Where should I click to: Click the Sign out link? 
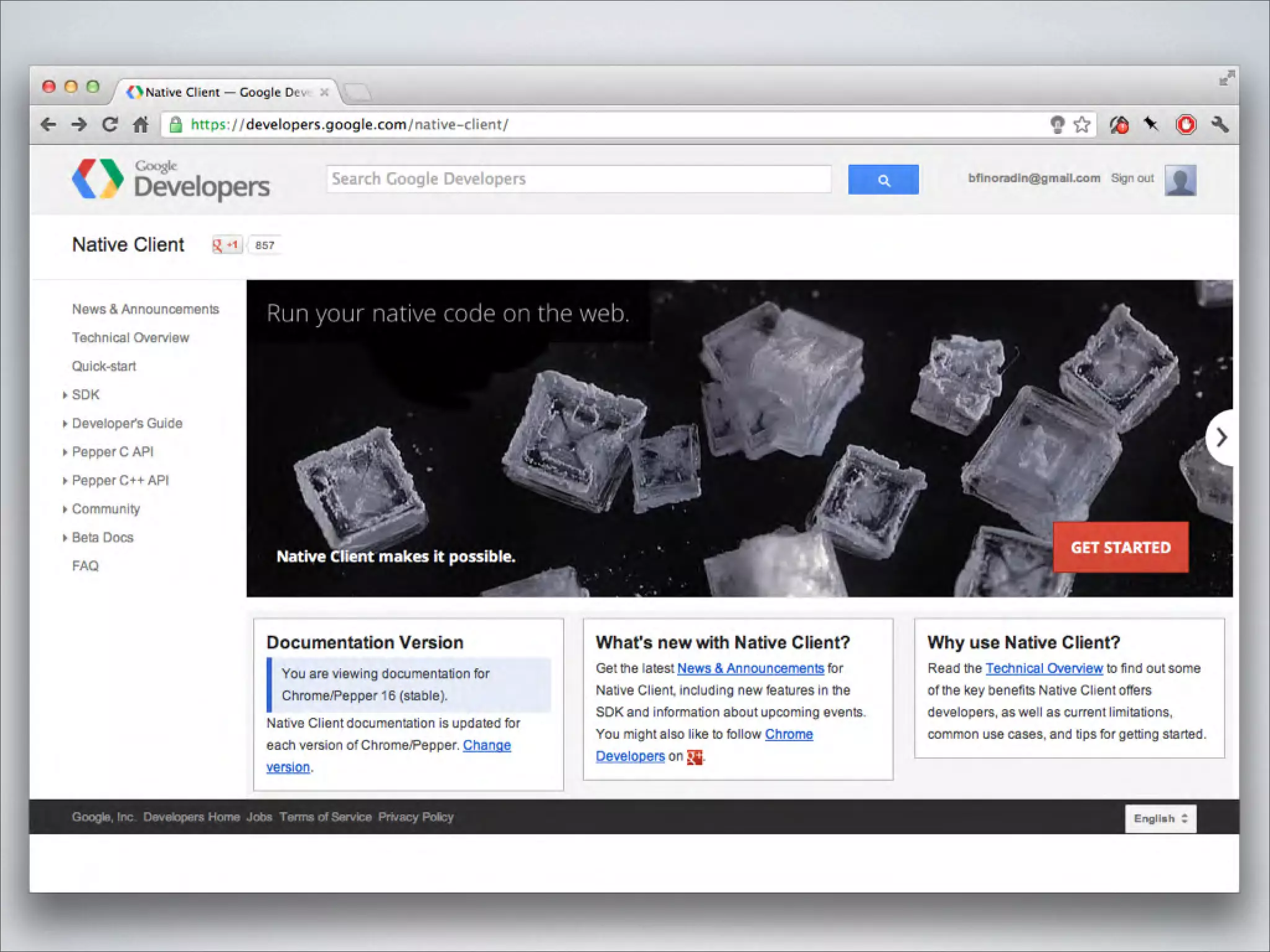tap(1132, 178)
